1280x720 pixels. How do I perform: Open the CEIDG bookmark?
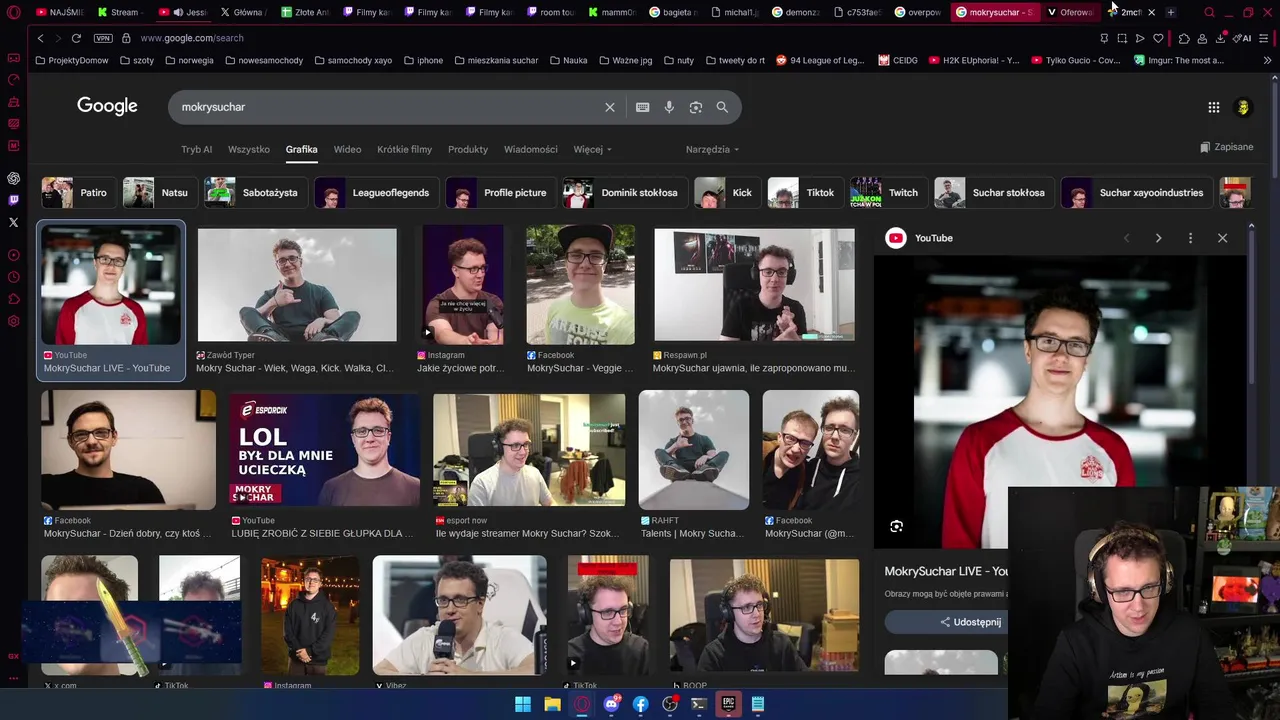tap(898, 60)
